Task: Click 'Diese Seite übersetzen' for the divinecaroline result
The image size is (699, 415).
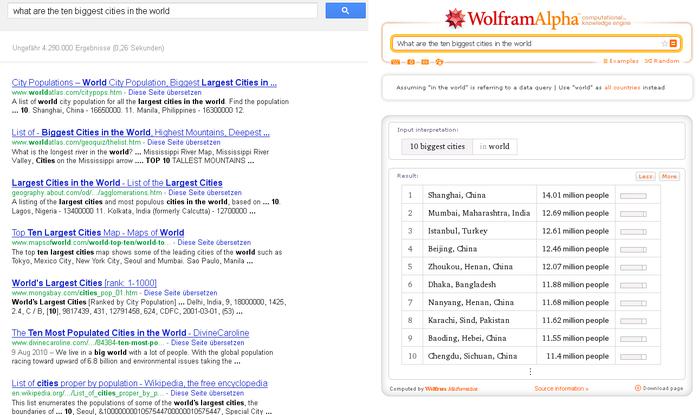Action: 207,343
